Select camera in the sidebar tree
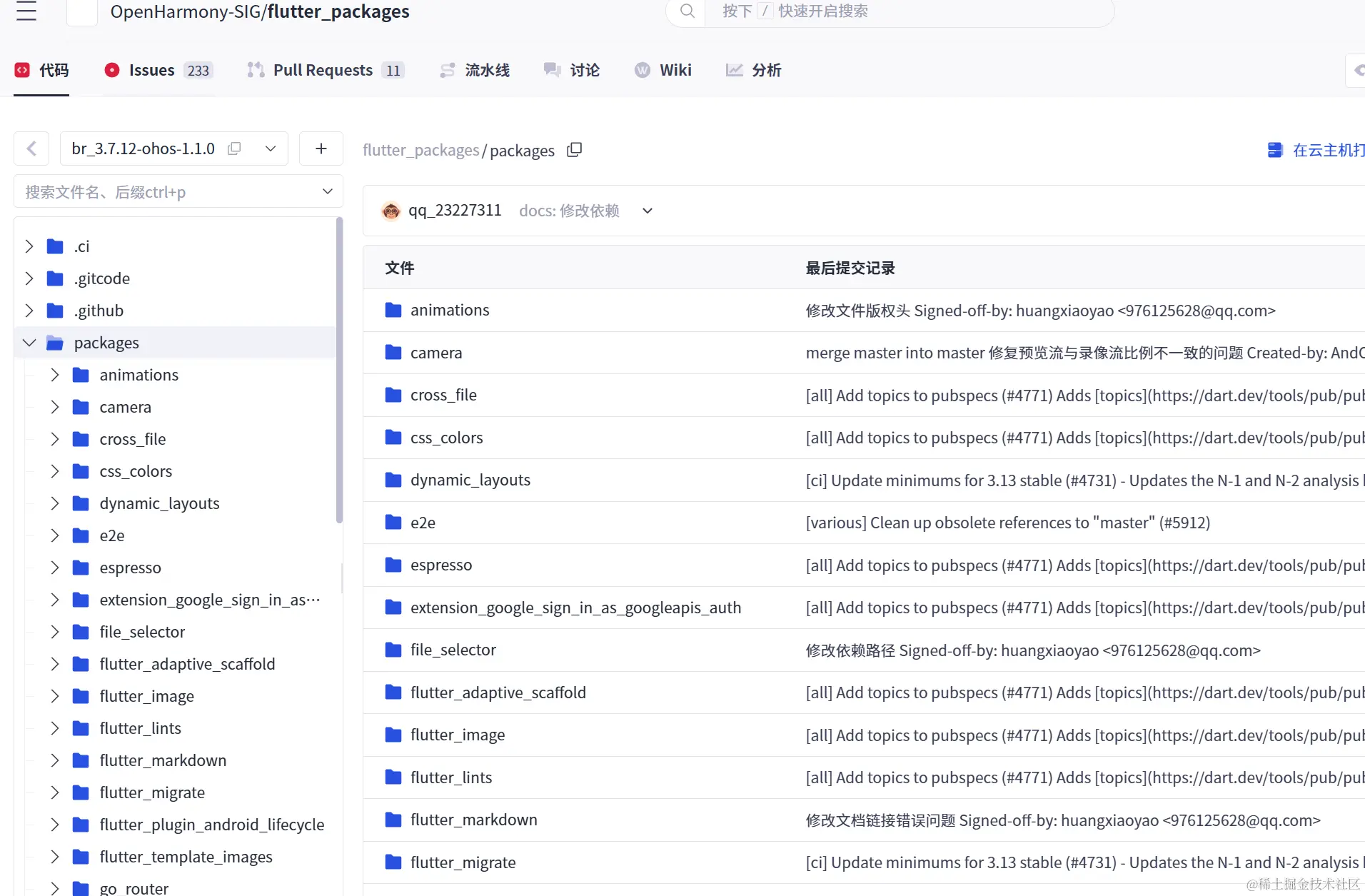Image resolution: width=1365 pixels, height=896 pixels. click(x=125, y=407)
